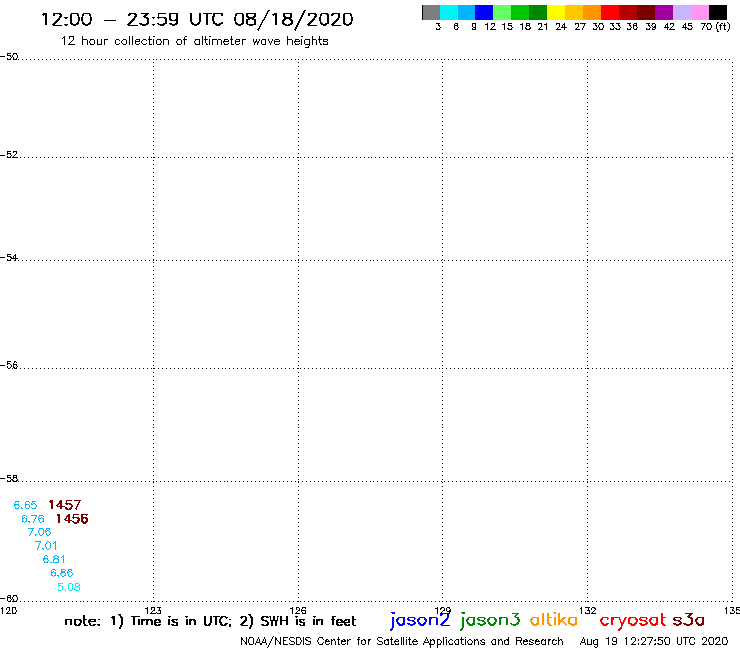Click the black legend swatch

click(x=718, y=12)
